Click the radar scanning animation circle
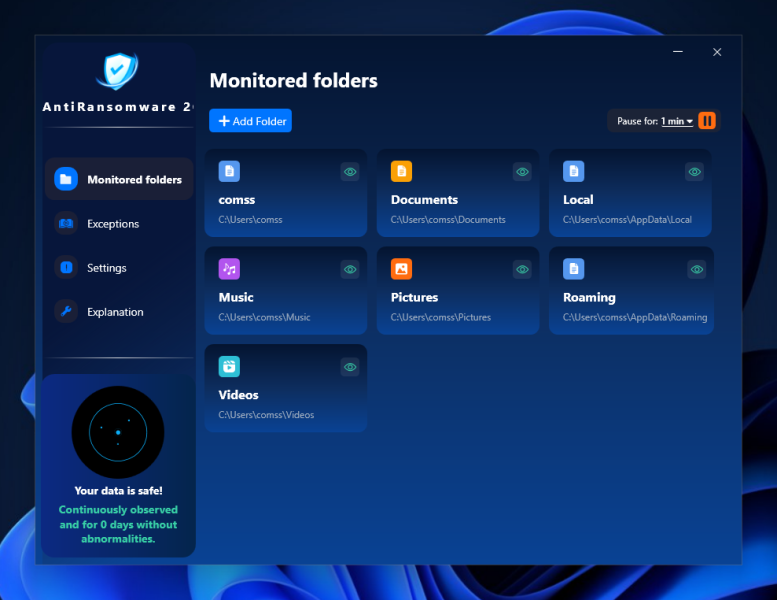 (x=118, y=432)
